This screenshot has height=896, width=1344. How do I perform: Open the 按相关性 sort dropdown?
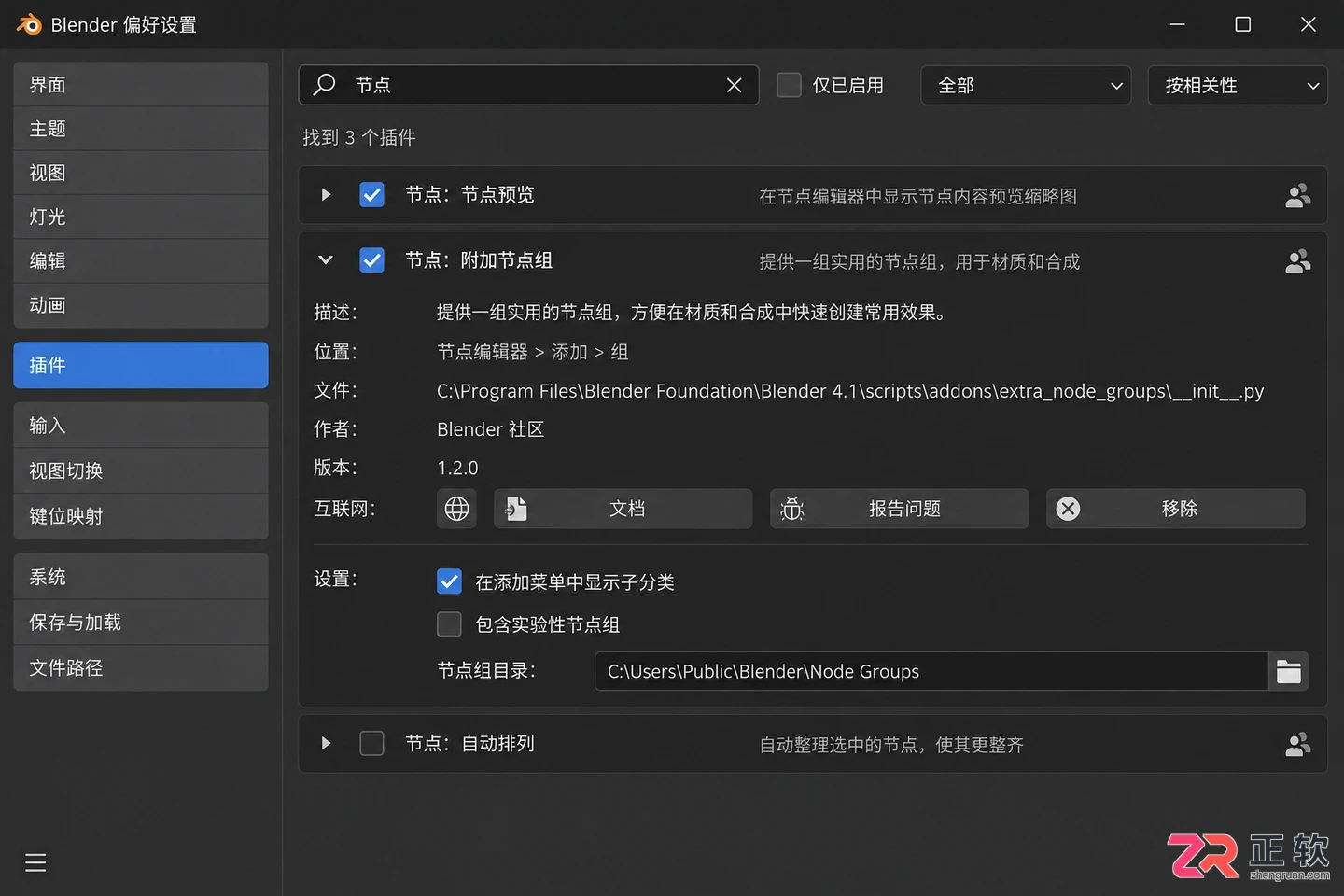[x=1238, y=85]
